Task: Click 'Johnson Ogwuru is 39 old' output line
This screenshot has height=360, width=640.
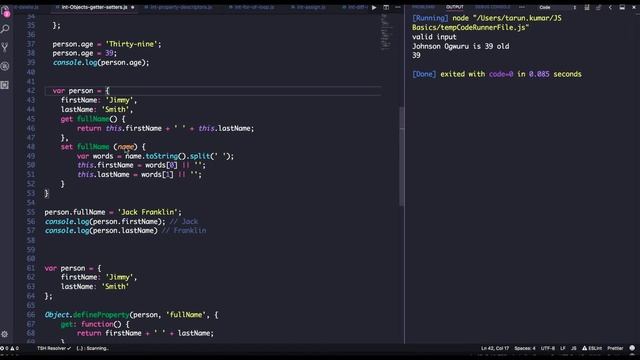Action: click(x=460, y=46)
